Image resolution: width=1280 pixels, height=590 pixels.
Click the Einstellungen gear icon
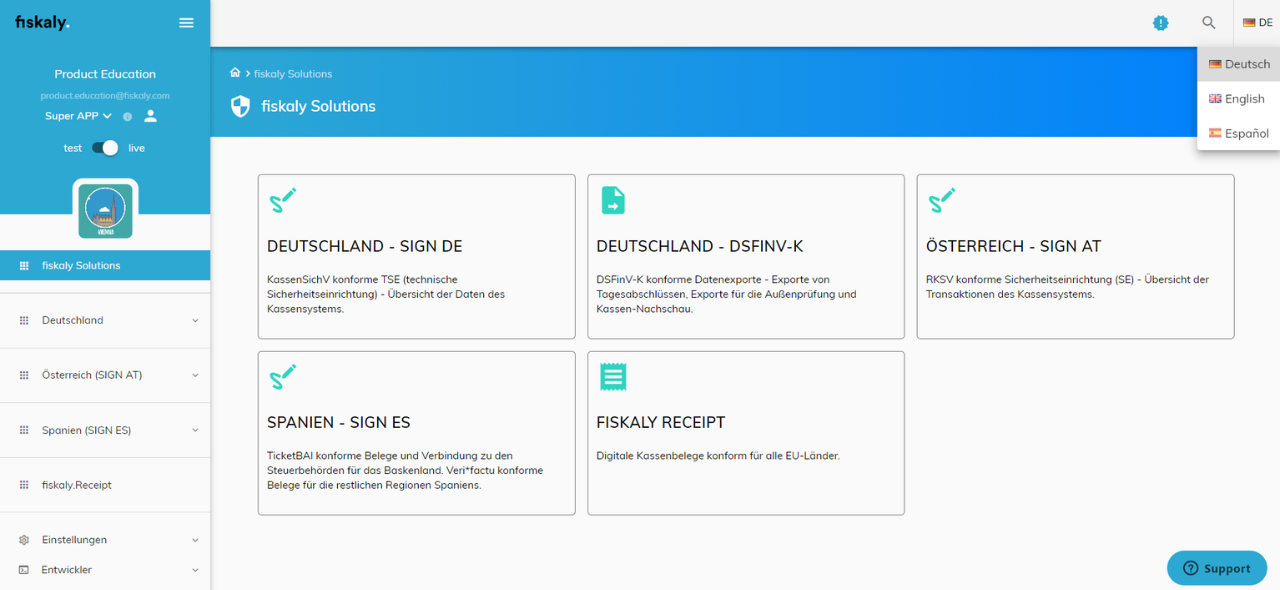tap(24, 540)
